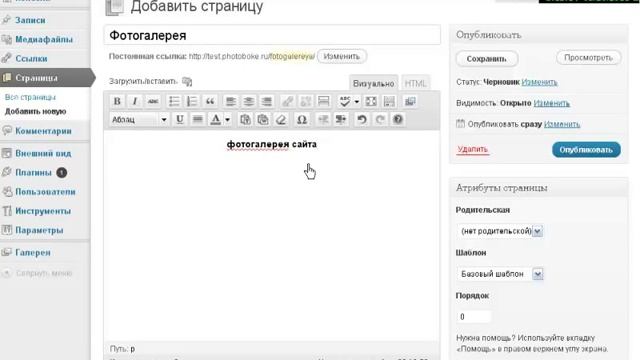Change Видимость via Изменить link

click(551, 103)
